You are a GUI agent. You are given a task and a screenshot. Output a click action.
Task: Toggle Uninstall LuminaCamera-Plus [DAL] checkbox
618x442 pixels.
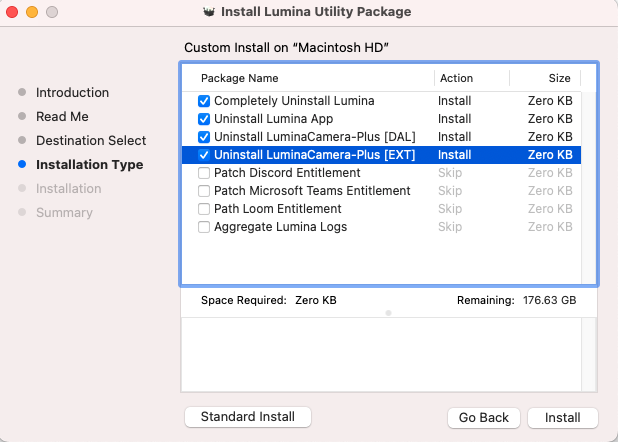pyautogui.click(x=204, y=137)
